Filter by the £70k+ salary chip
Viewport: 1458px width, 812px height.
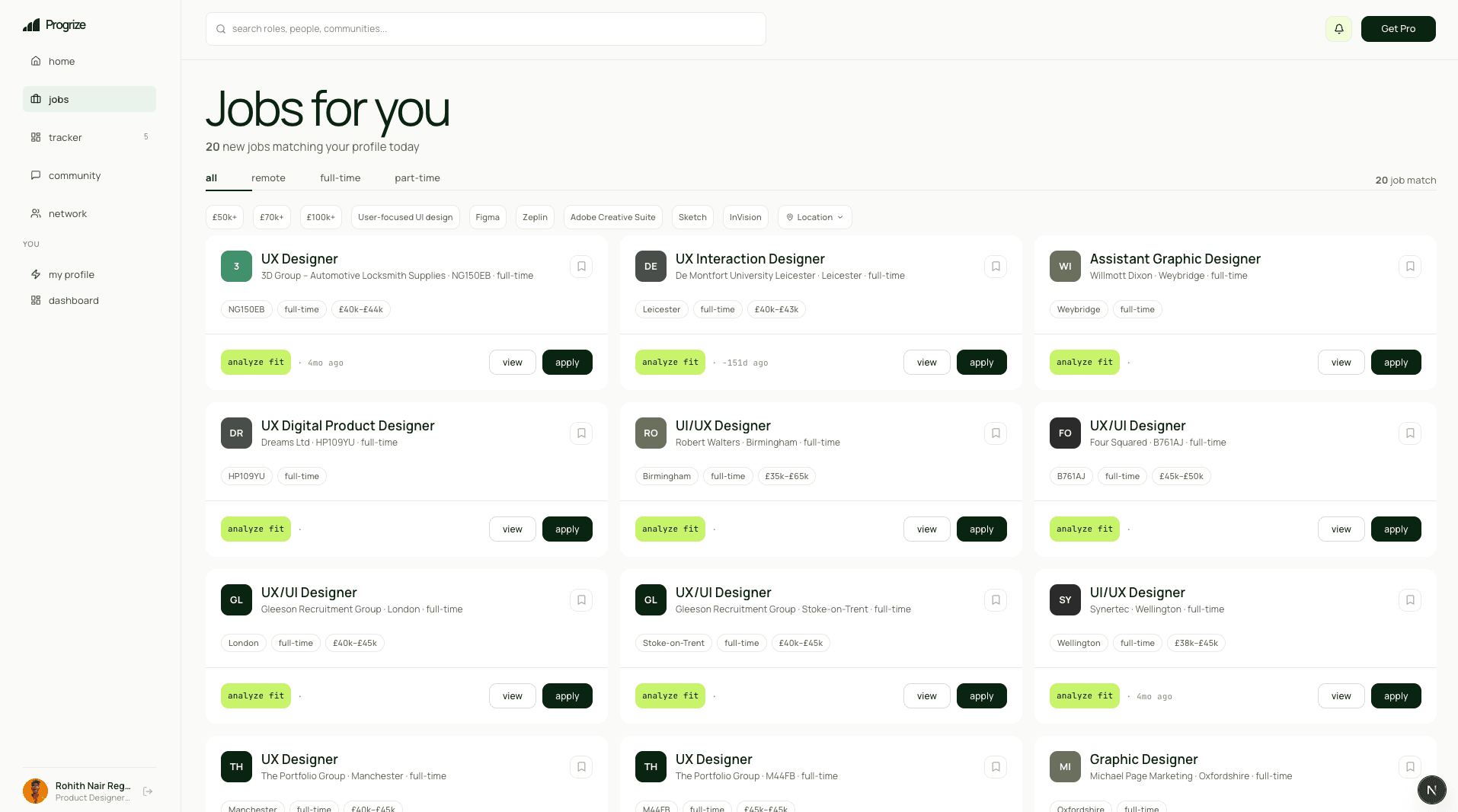click(x=271, y=217)
